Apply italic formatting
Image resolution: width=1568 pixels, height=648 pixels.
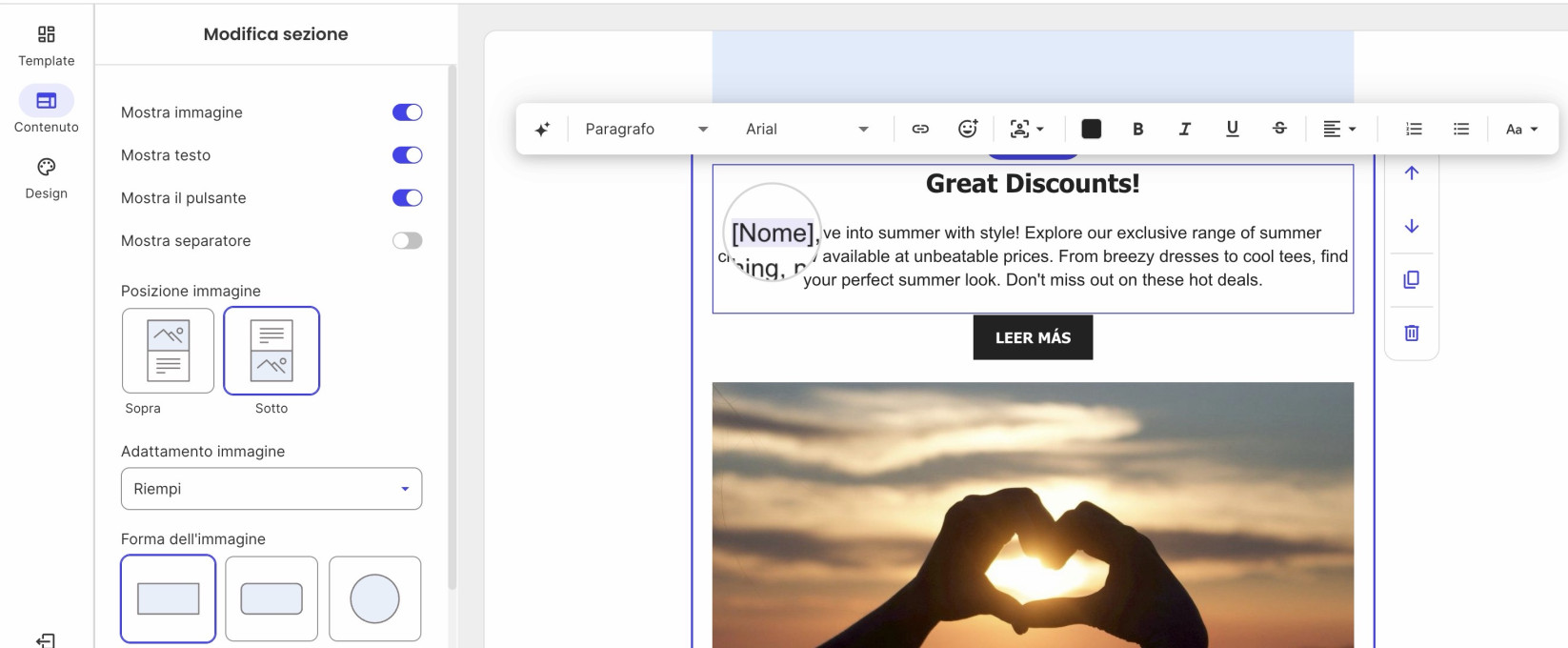pos(1184,129)
